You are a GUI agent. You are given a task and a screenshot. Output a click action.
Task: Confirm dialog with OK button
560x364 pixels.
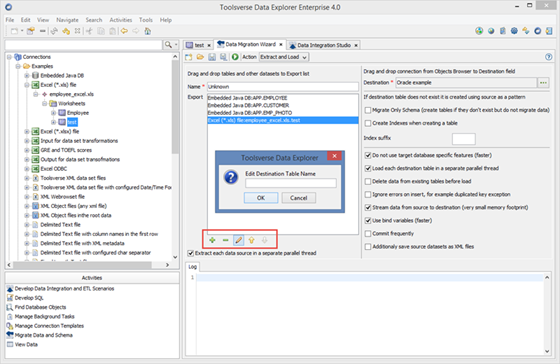261,198
